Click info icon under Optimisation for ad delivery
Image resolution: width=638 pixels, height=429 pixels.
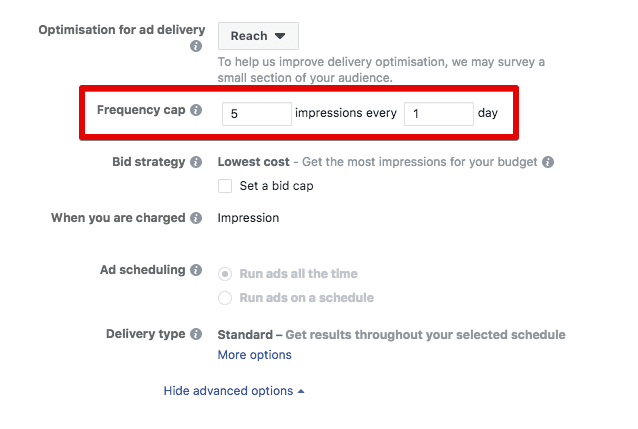[196, 46]
